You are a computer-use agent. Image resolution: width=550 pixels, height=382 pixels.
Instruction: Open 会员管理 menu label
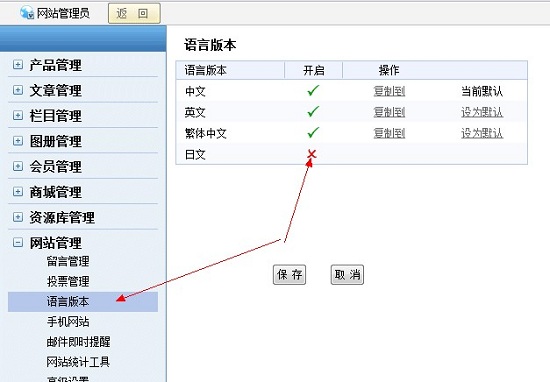pyautogui.click(x=55, y=167)
